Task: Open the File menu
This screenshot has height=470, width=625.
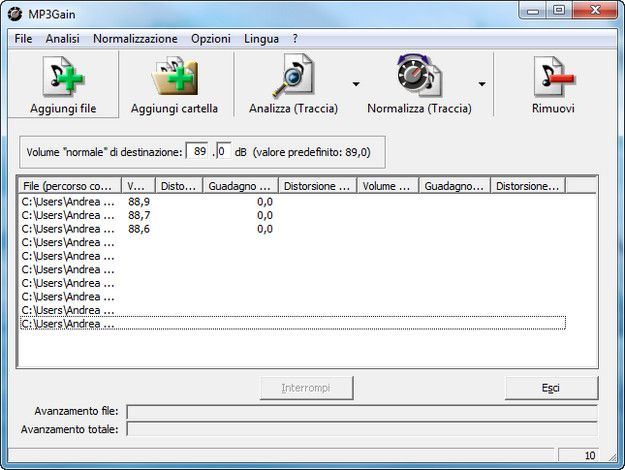Action: 24,38
